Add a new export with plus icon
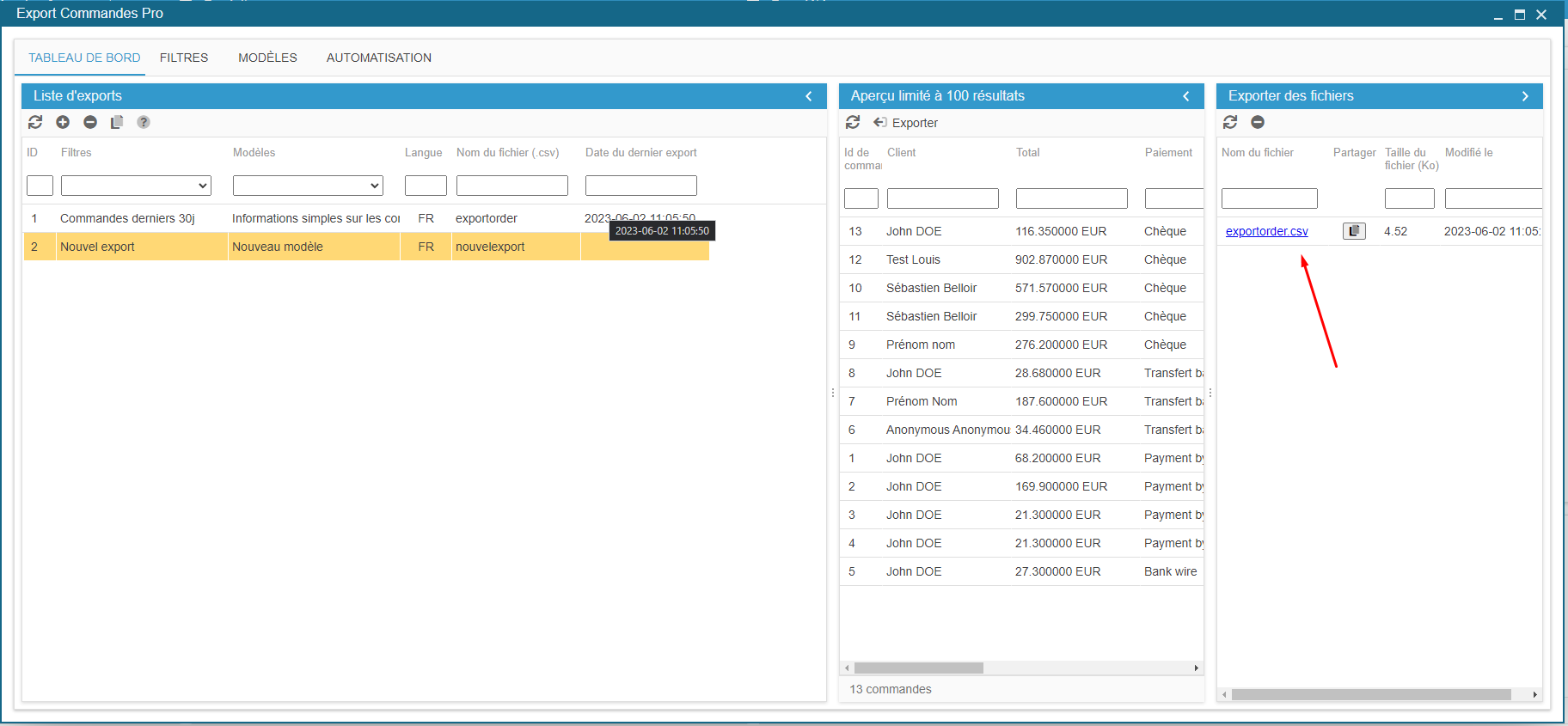This screenshot has height=726, width=1568. point(63,122)
